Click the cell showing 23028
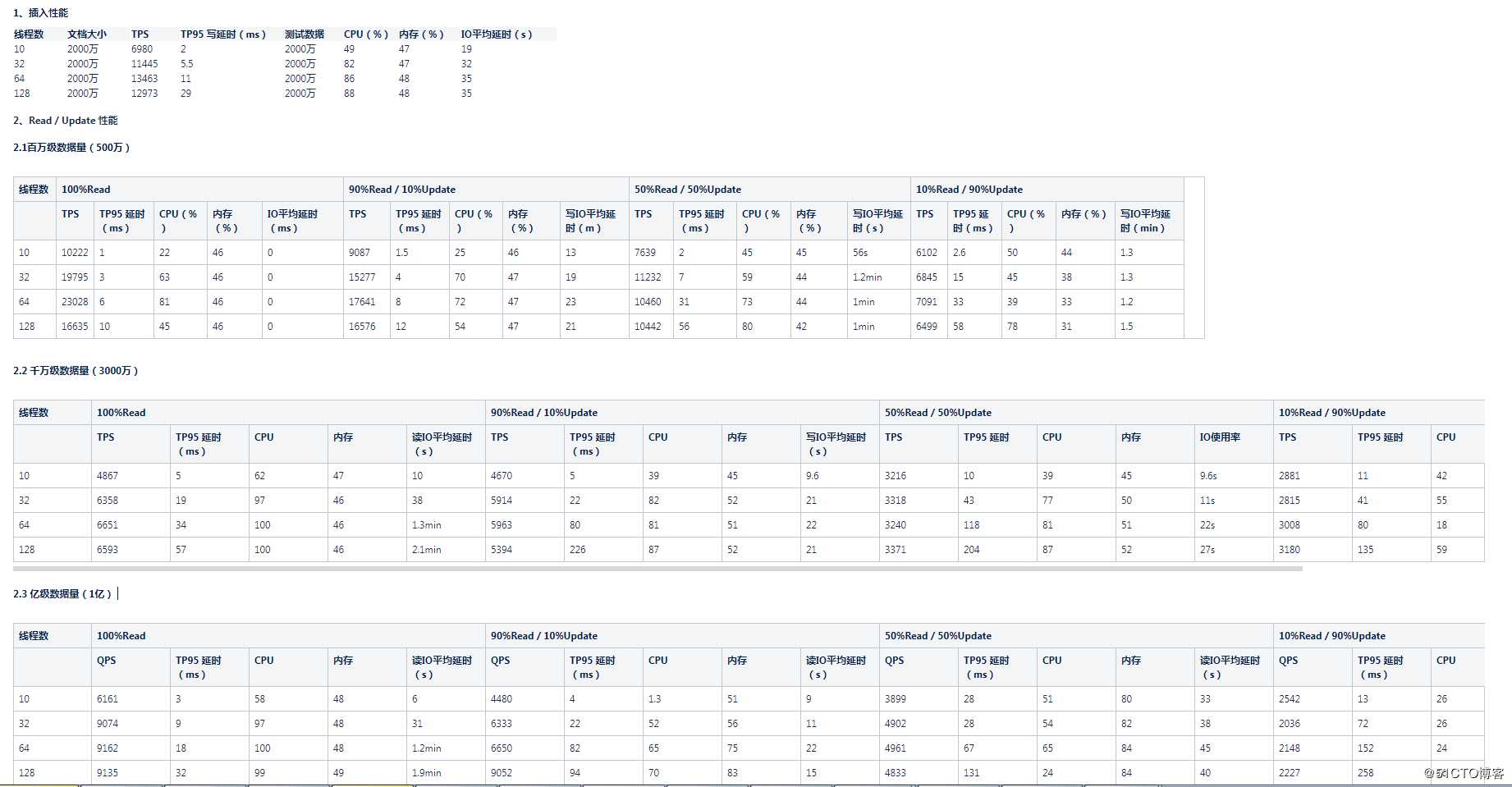Screen dimensions: 1512x787 (x=75, y=302)
